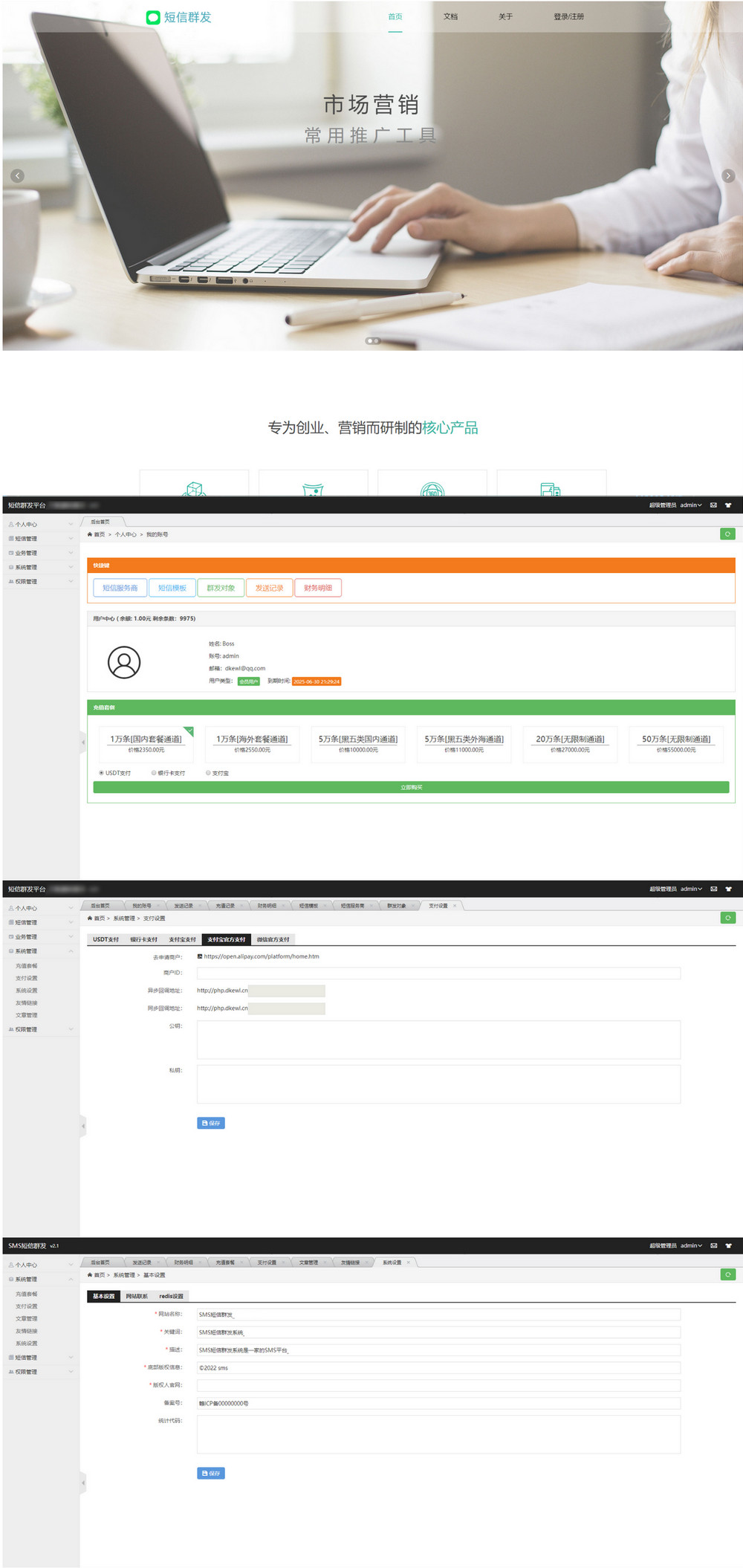
Task: Select USDT支付 payment option
Action: [x=102, y=773]
